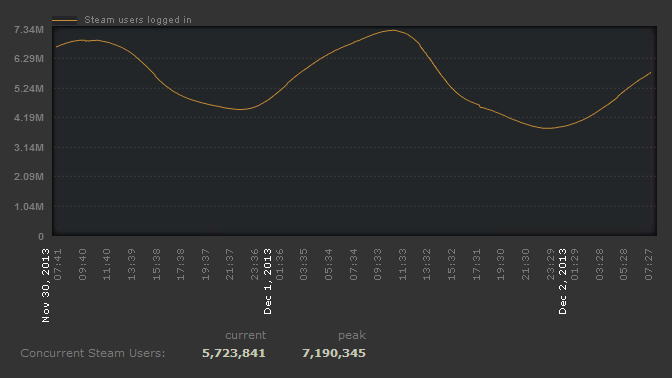Viewport: 672px width, 378px height.
Task: Click the graph's lowest dip near 23:29
Action: point(547,128)
